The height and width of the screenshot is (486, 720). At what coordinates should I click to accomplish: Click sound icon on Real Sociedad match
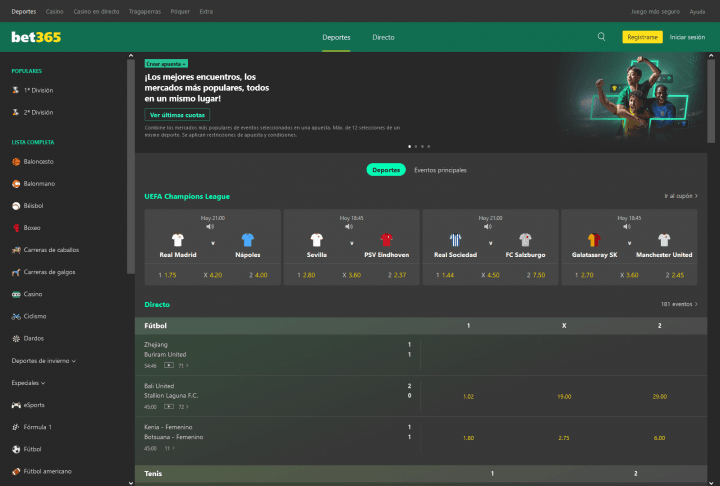click(488, 226)
